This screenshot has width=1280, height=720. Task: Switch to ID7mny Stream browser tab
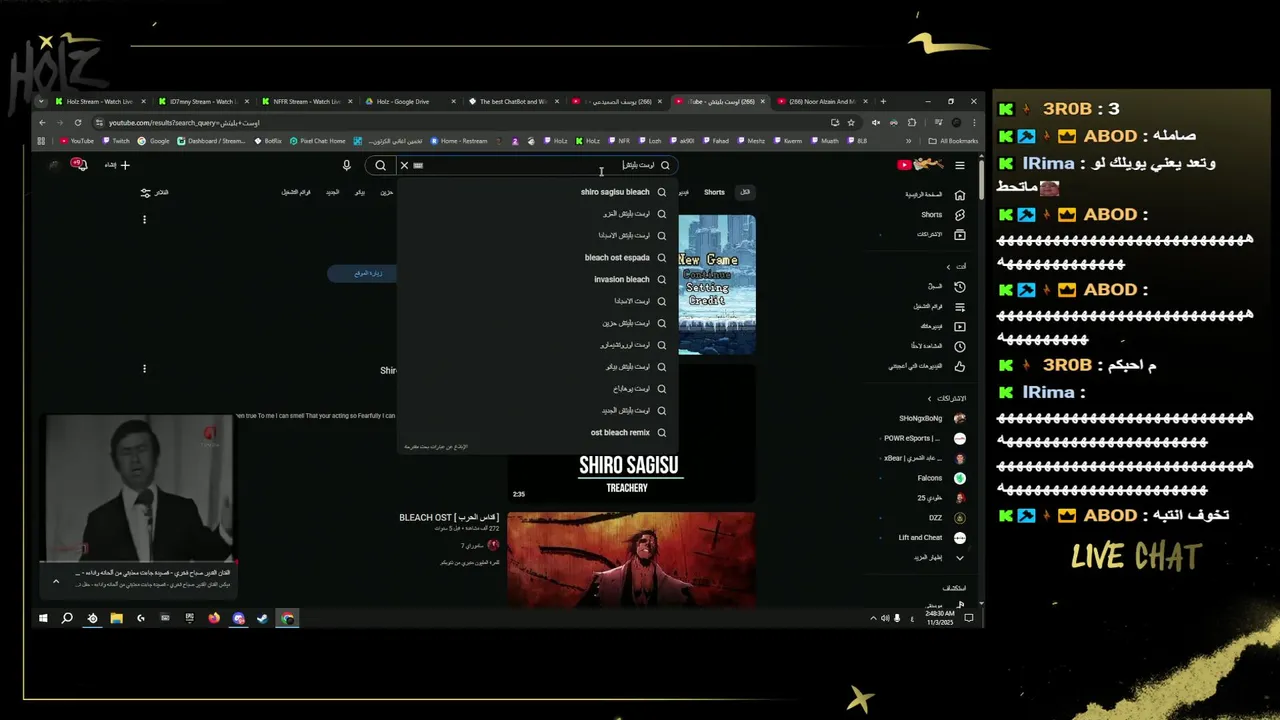point(202,101)
